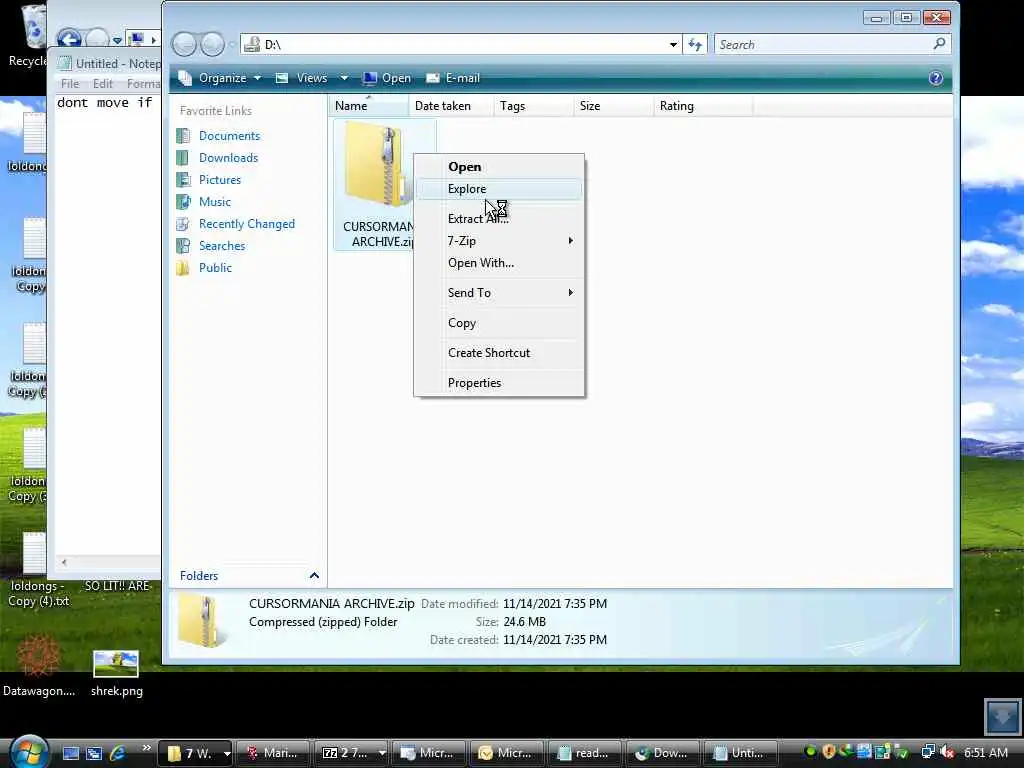This screenshot has width=1024, height=768.
Task: Switch to the 'Dow...' taskbar button
Action: 663,753
